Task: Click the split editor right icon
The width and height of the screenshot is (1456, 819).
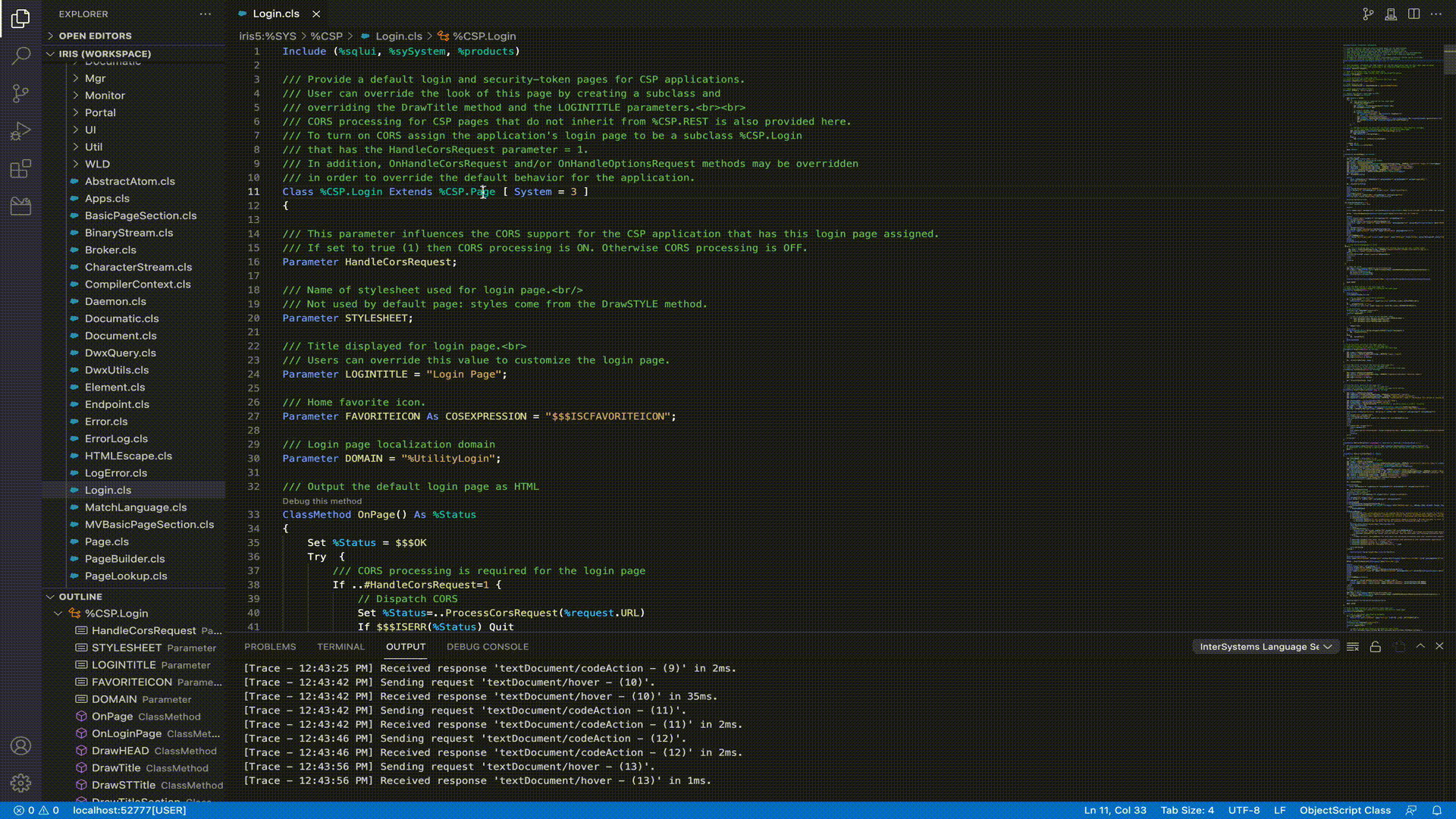Action: [x=1414, y=14]
